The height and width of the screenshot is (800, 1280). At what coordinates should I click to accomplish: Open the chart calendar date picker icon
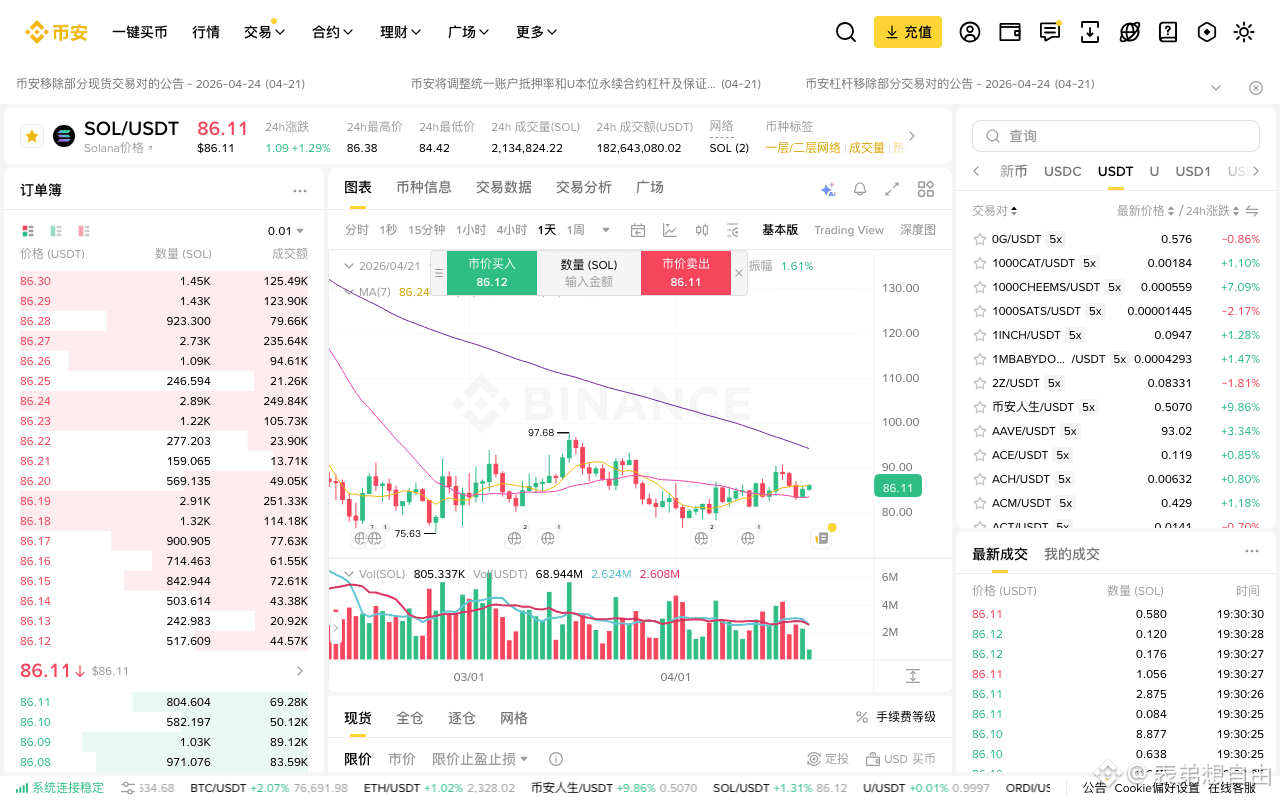[x=638, y=230]
